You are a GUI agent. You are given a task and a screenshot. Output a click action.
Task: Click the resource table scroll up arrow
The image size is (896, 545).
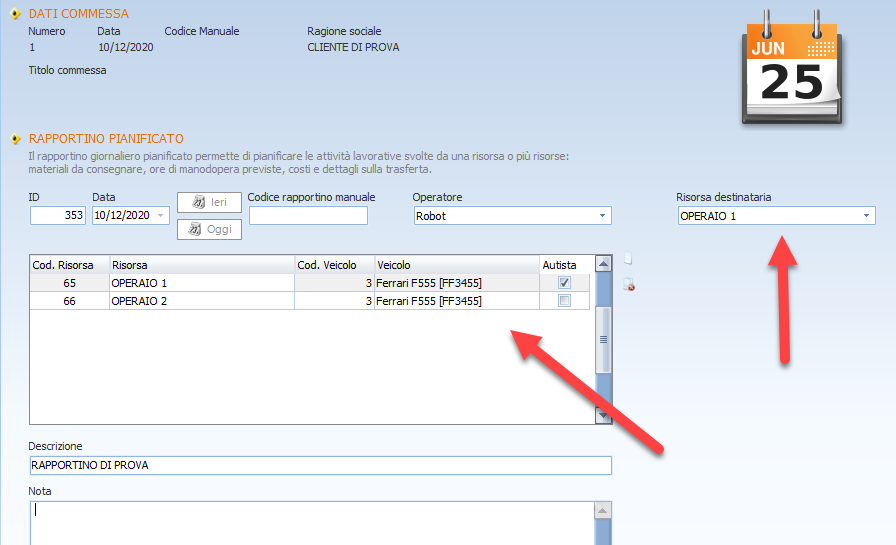[603, 263]
